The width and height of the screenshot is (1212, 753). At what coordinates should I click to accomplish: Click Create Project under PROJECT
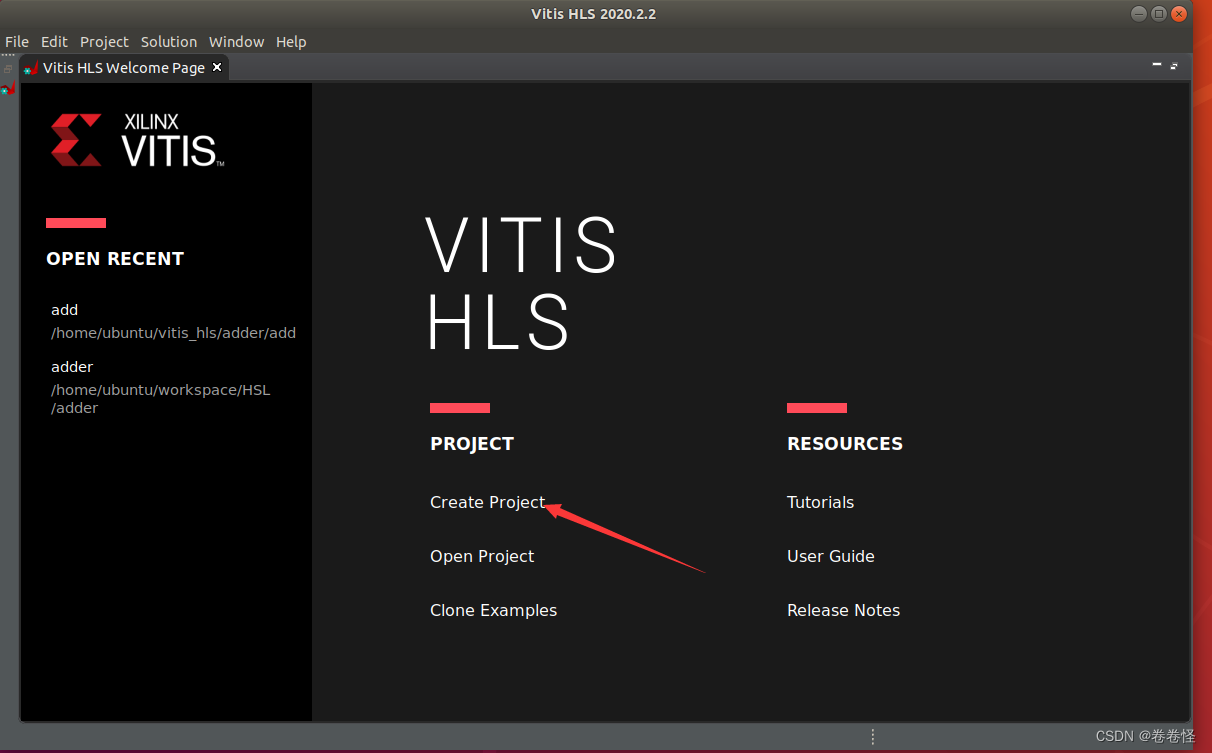click(487, 502)
